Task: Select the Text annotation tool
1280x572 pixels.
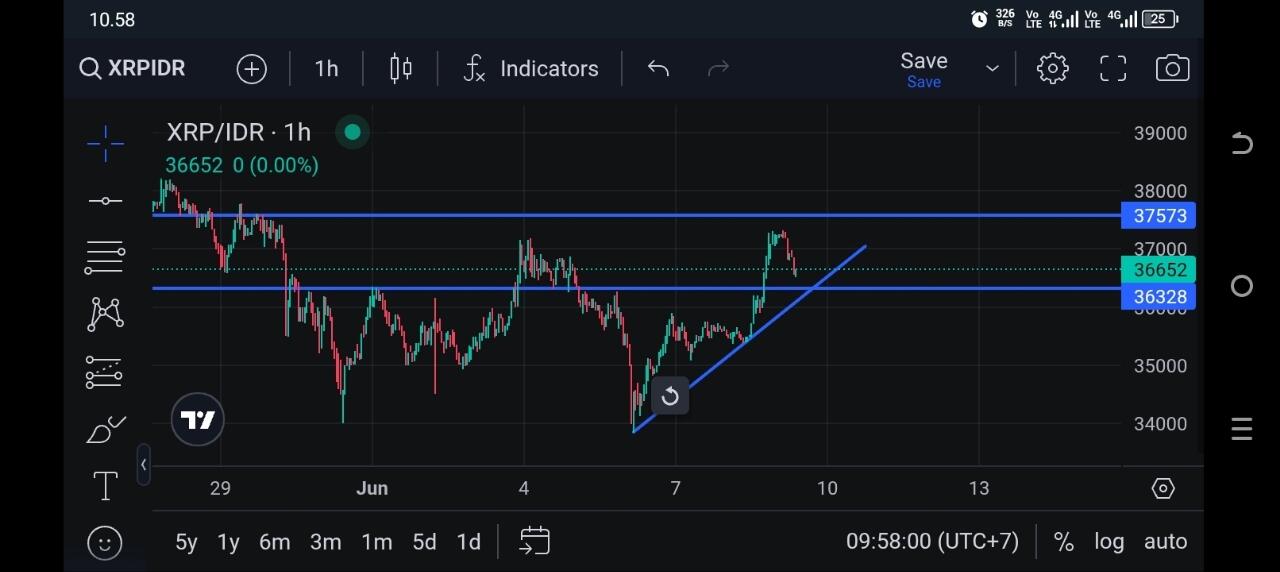Action: coord(105,486)
